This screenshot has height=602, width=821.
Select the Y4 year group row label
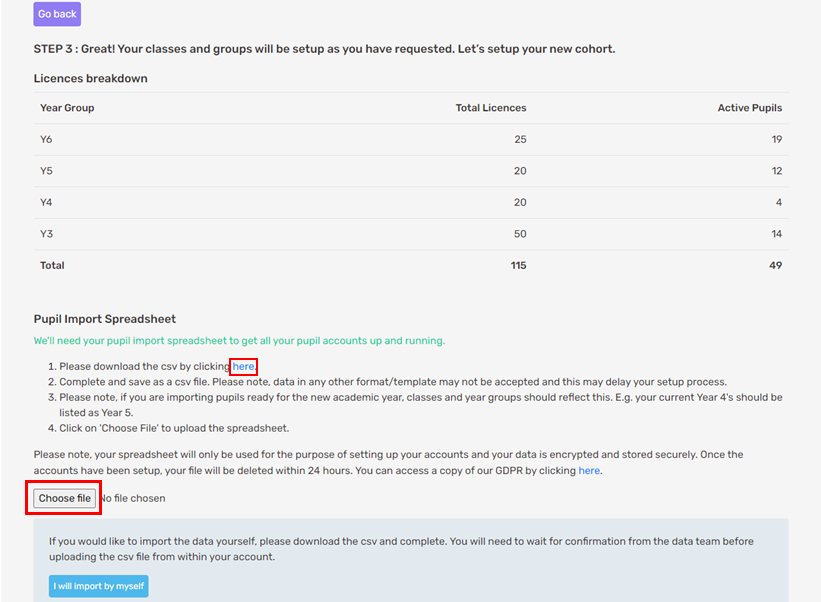point(46,202)
